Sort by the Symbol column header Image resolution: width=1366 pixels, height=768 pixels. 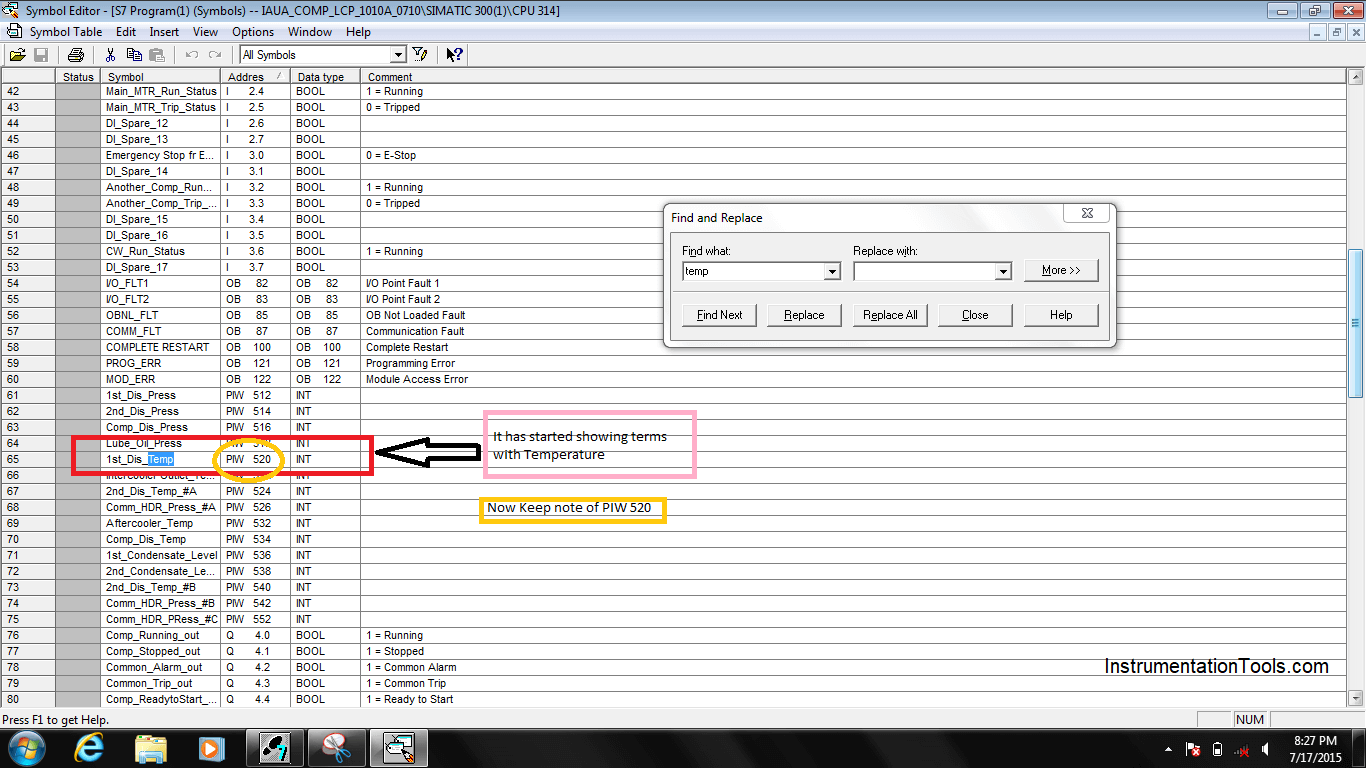(x=160, y=77)
